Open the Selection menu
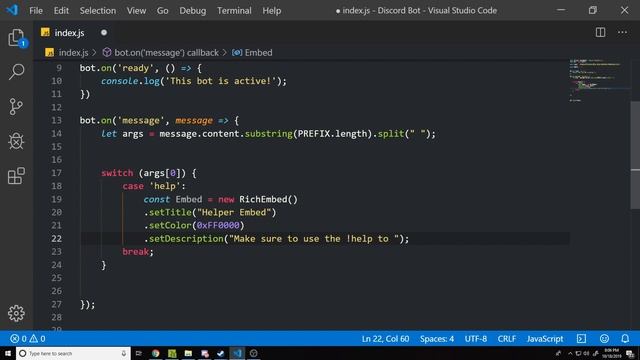The height and width of the screenshot is (360, 640). coord(98,11)
